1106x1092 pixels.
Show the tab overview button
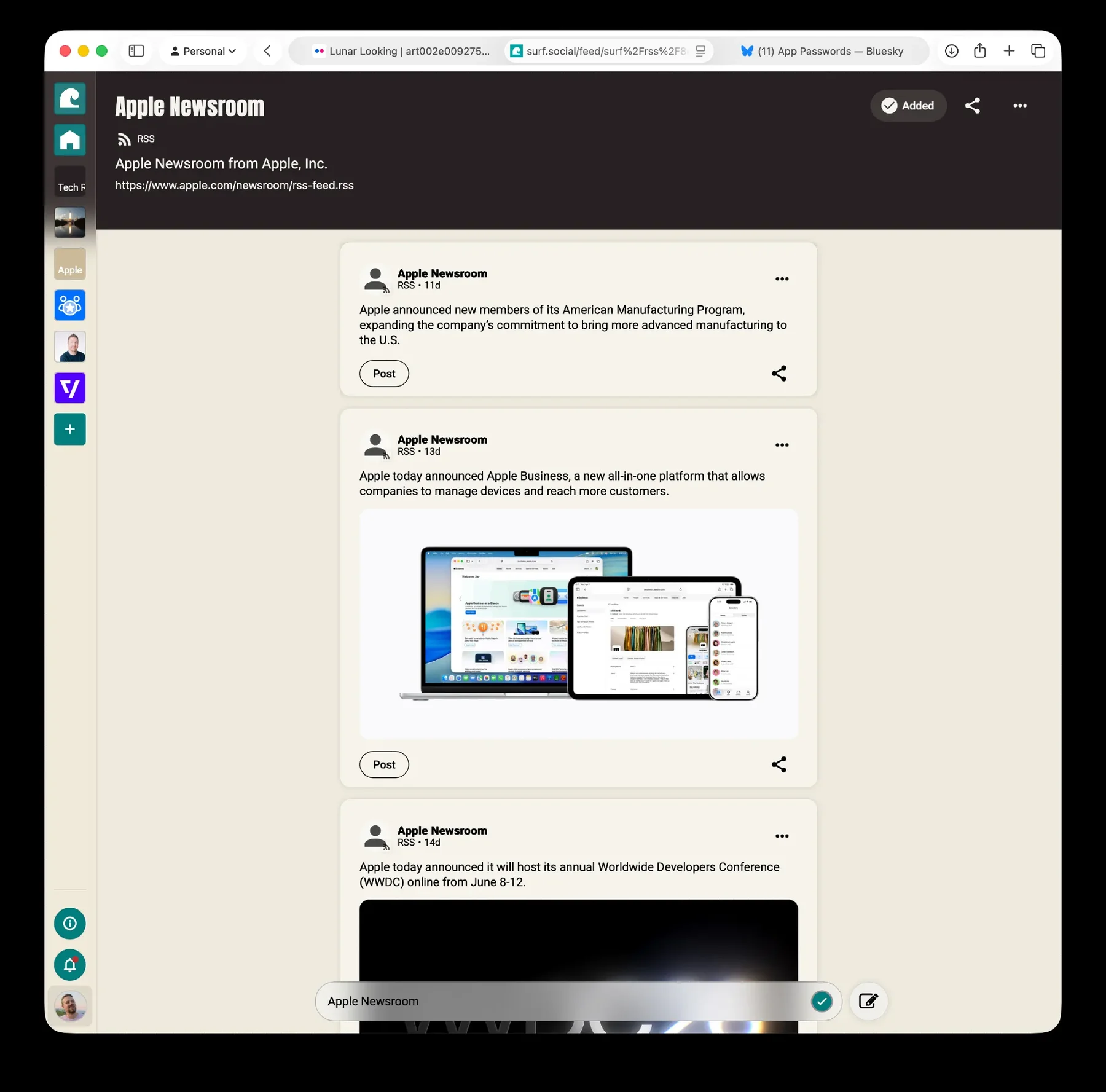click(1038, 51)
